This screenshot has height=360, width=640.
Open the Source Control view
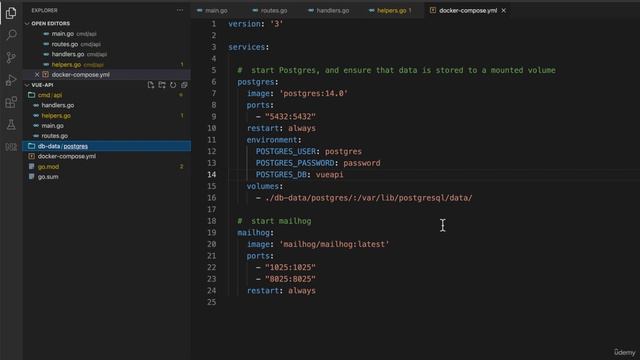pos(11,58)
